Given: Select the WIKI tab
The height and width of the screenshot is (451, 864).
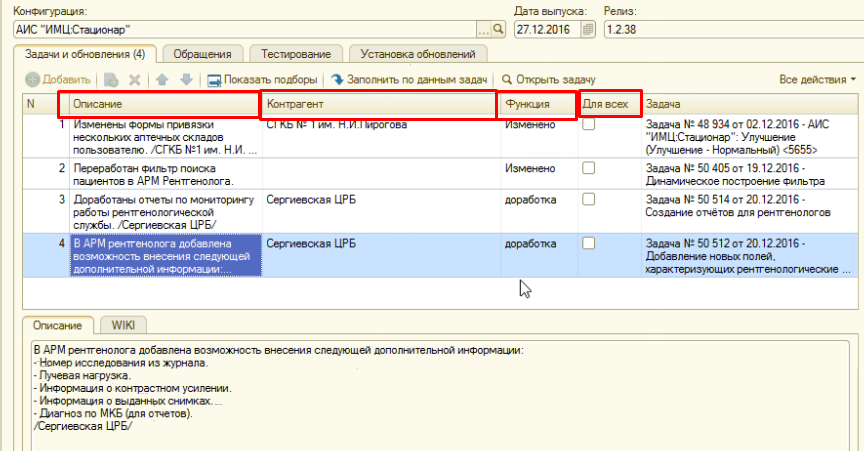Looking at the screenshot, I should point(123,325).
